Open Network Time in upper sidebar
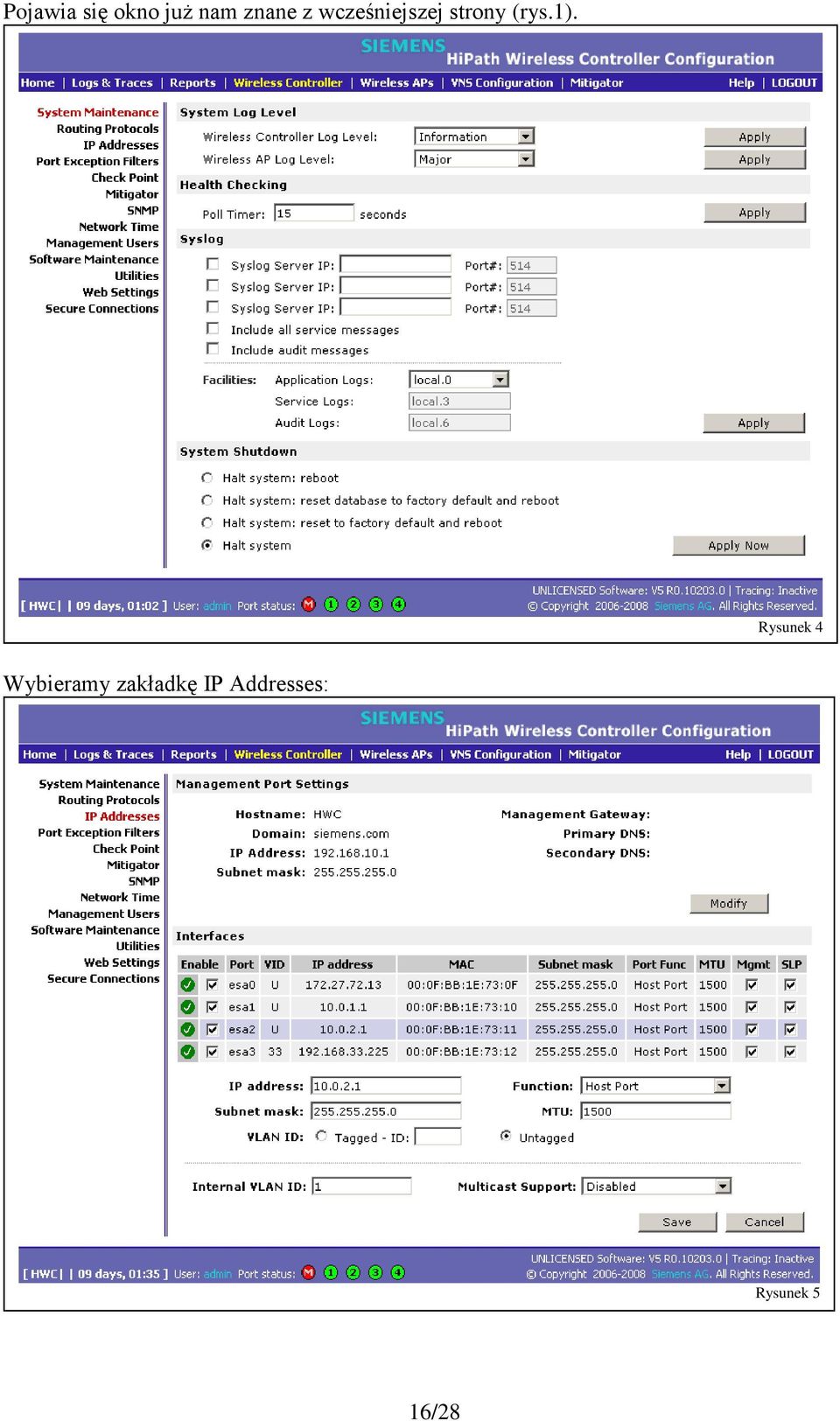Viewport: 840px width, 1421px height. tap(119, 227)
